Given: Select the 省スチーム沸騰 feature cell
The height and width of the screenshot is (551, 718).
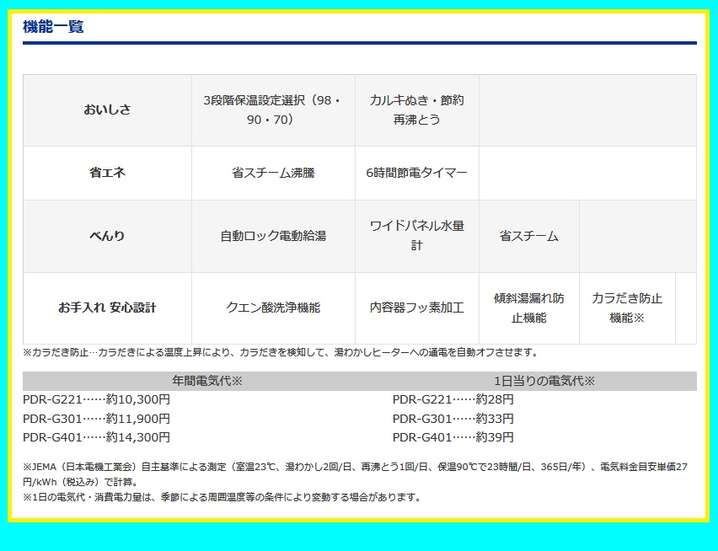Looking at the screenshot, I should [x=273, y=172].
